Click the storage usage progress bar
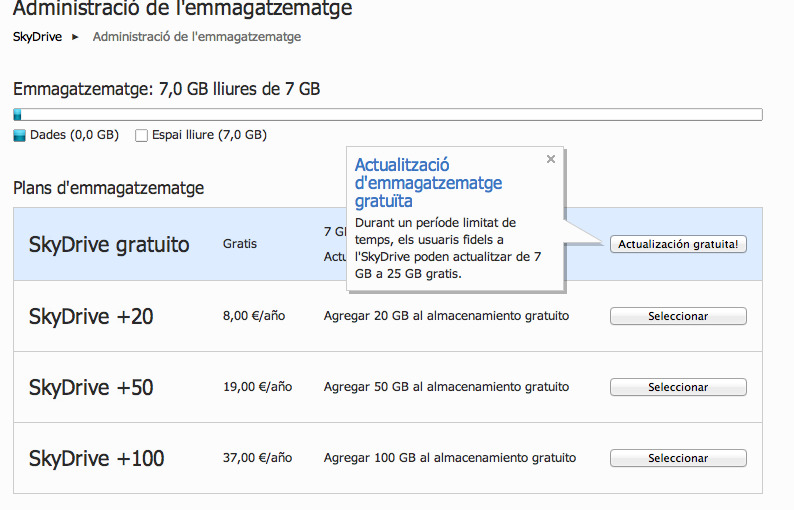 pos(388,114)
